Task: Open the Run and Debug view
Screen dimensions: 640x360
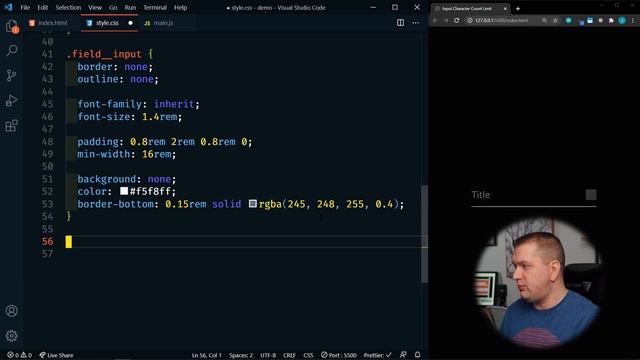Action: point(11,100)
